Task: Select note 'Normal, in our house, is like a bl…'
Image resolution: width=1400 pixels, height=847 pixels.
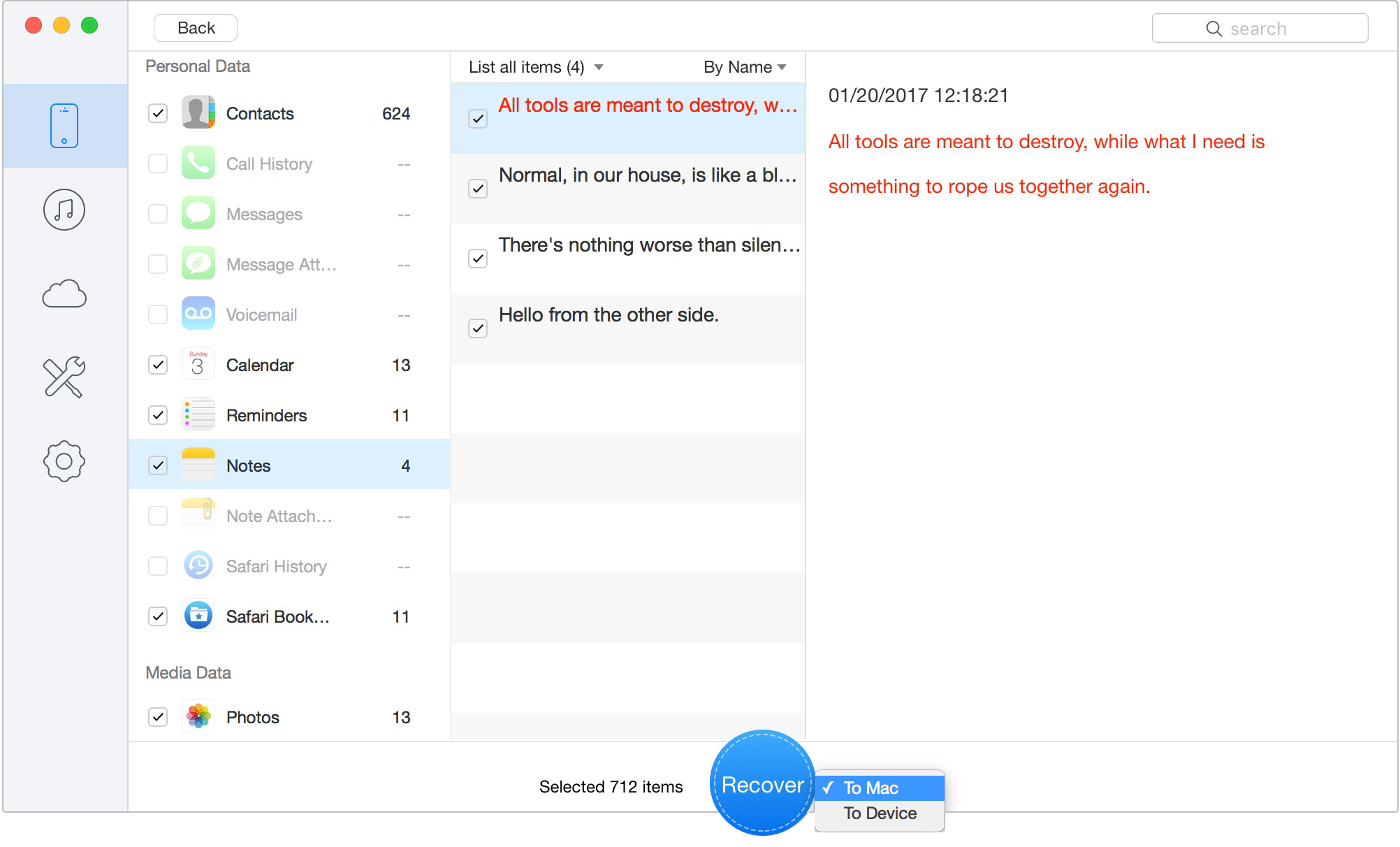Action: pos(628,189)
